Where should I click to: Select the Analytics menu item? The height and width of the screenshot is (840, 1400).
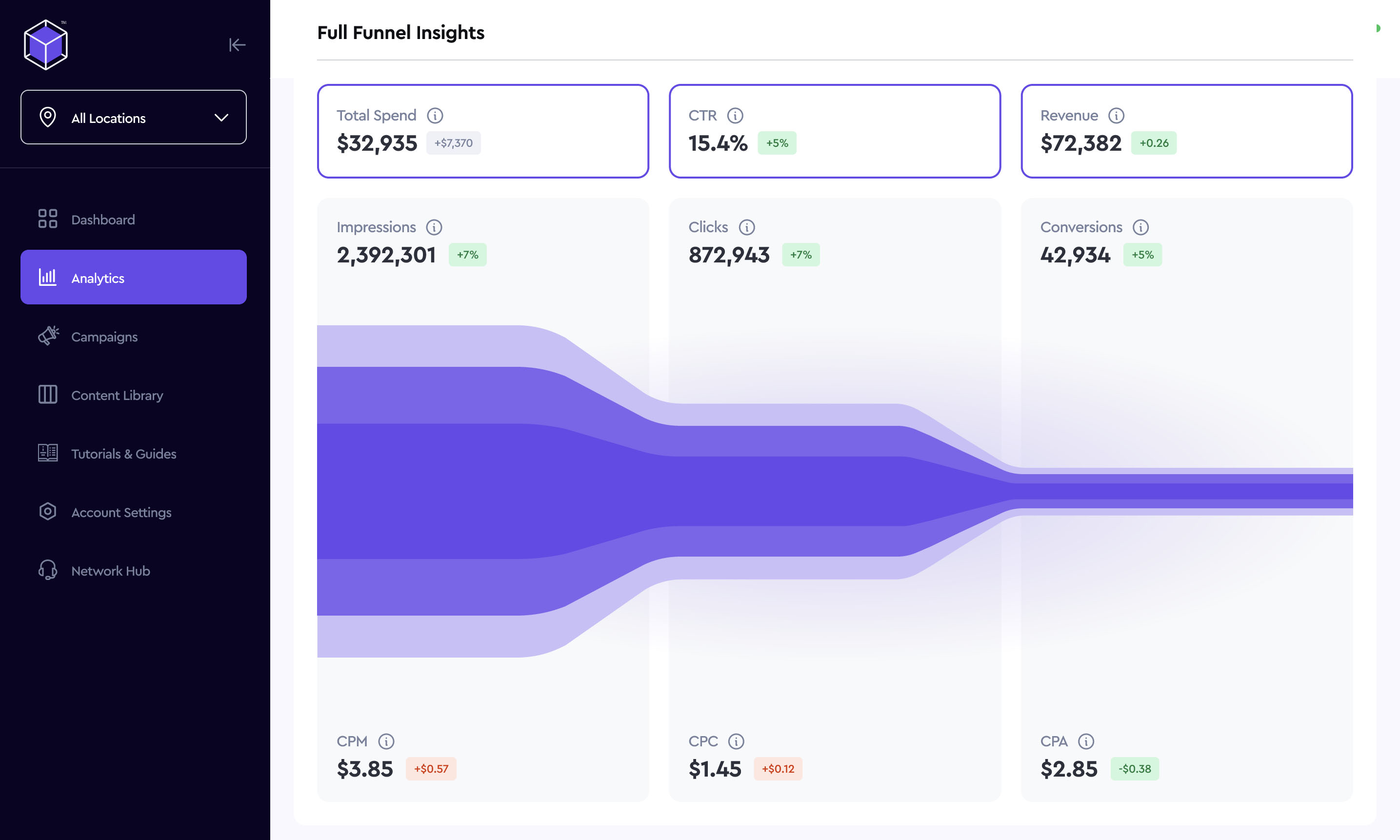click(x=134, y=278)
